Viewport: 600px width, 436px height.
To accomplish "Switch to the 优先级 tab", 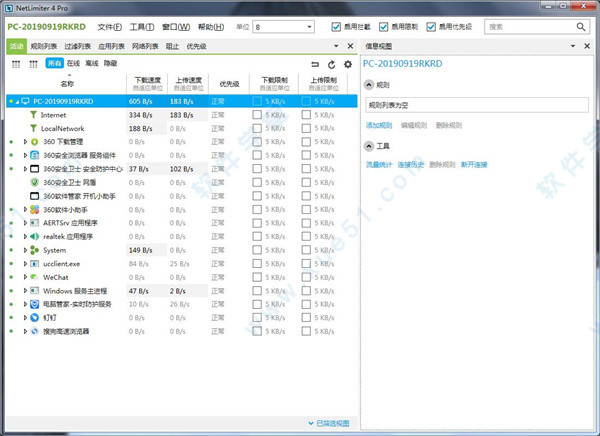I will [x=196, y=46].
